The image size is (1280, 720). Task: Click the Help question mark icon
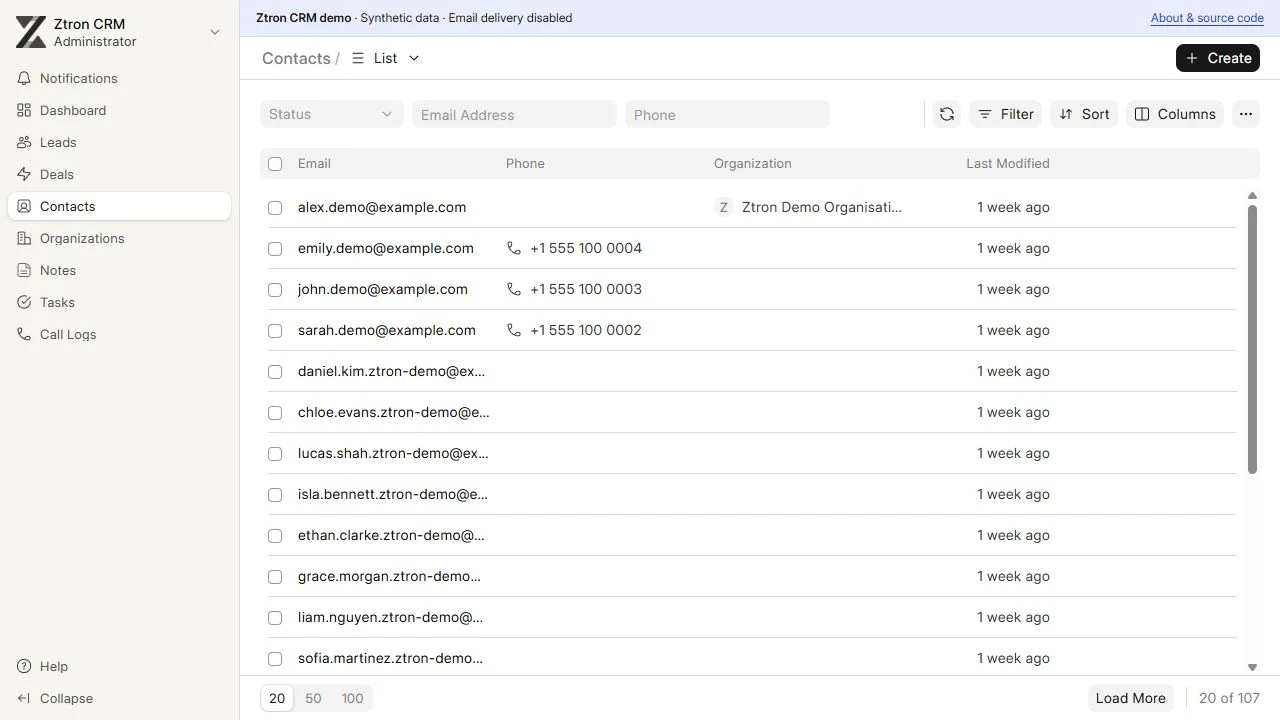24,666
